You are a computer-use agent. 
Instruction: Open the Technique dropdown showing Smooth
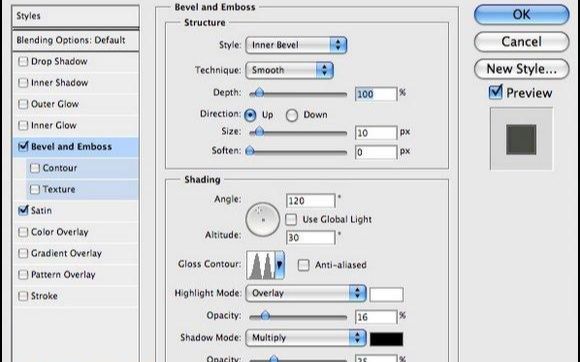(289, 70)
